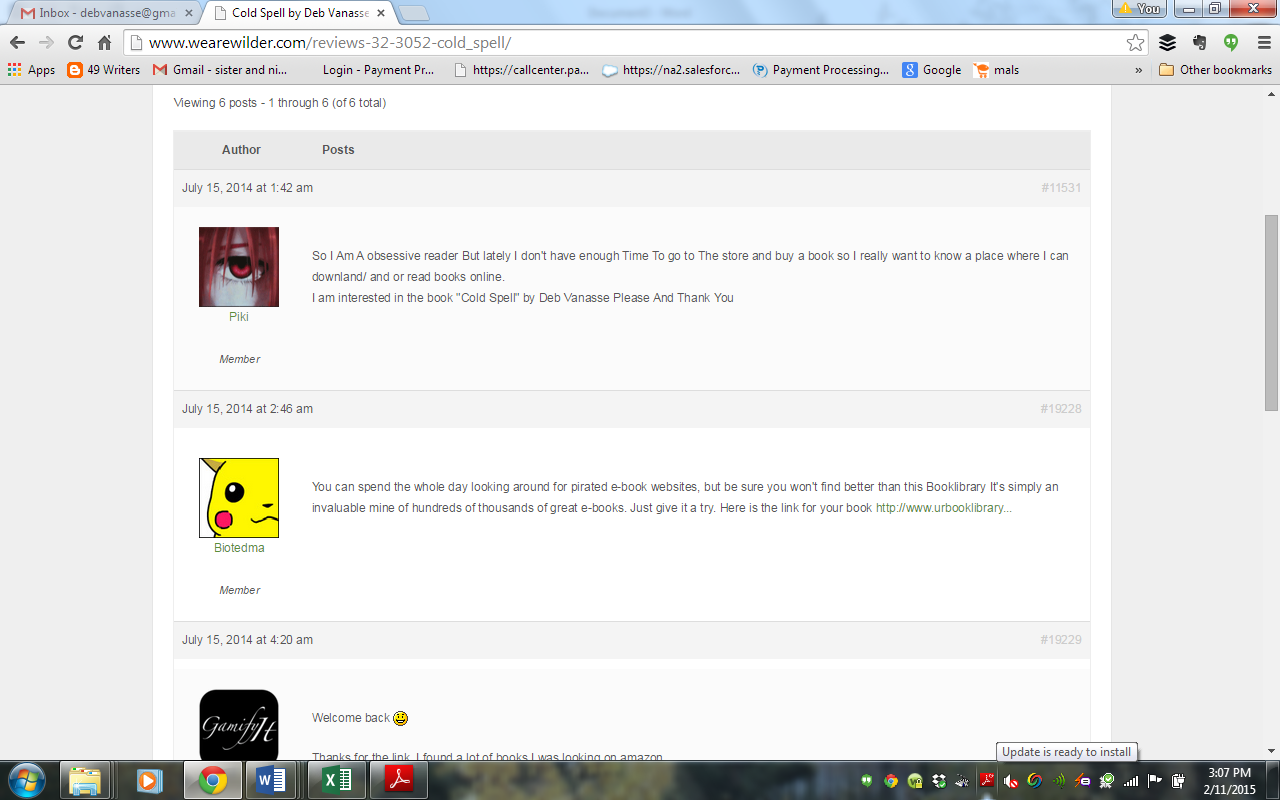Open Action Center flag tray icon
The width and height of the screenshot is (1280, 800).
point(1155,781)
